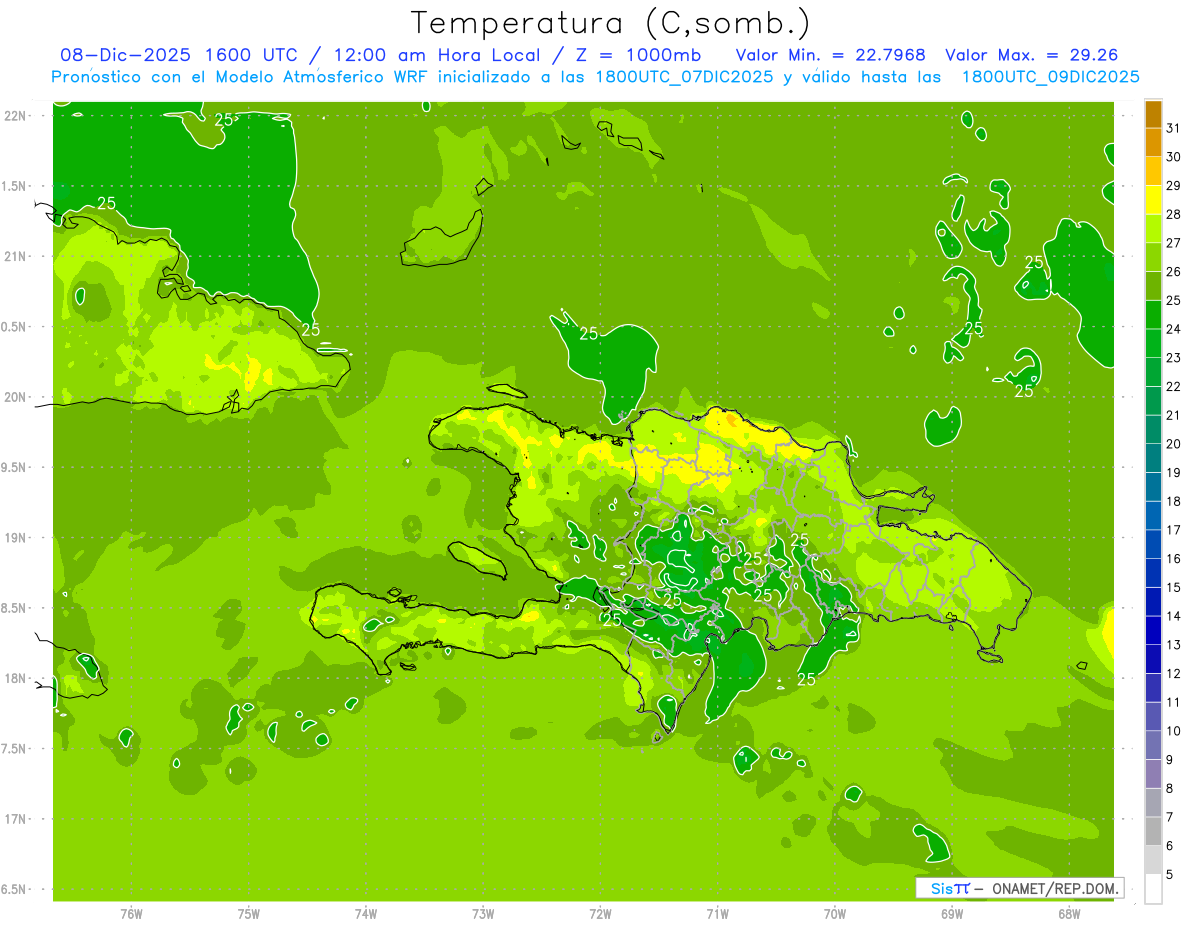Image resolution: width=1200 pixels, height=927 pixels.
Task: Pick the blue swatch between 16 and 17
Action: [1153, 544]
